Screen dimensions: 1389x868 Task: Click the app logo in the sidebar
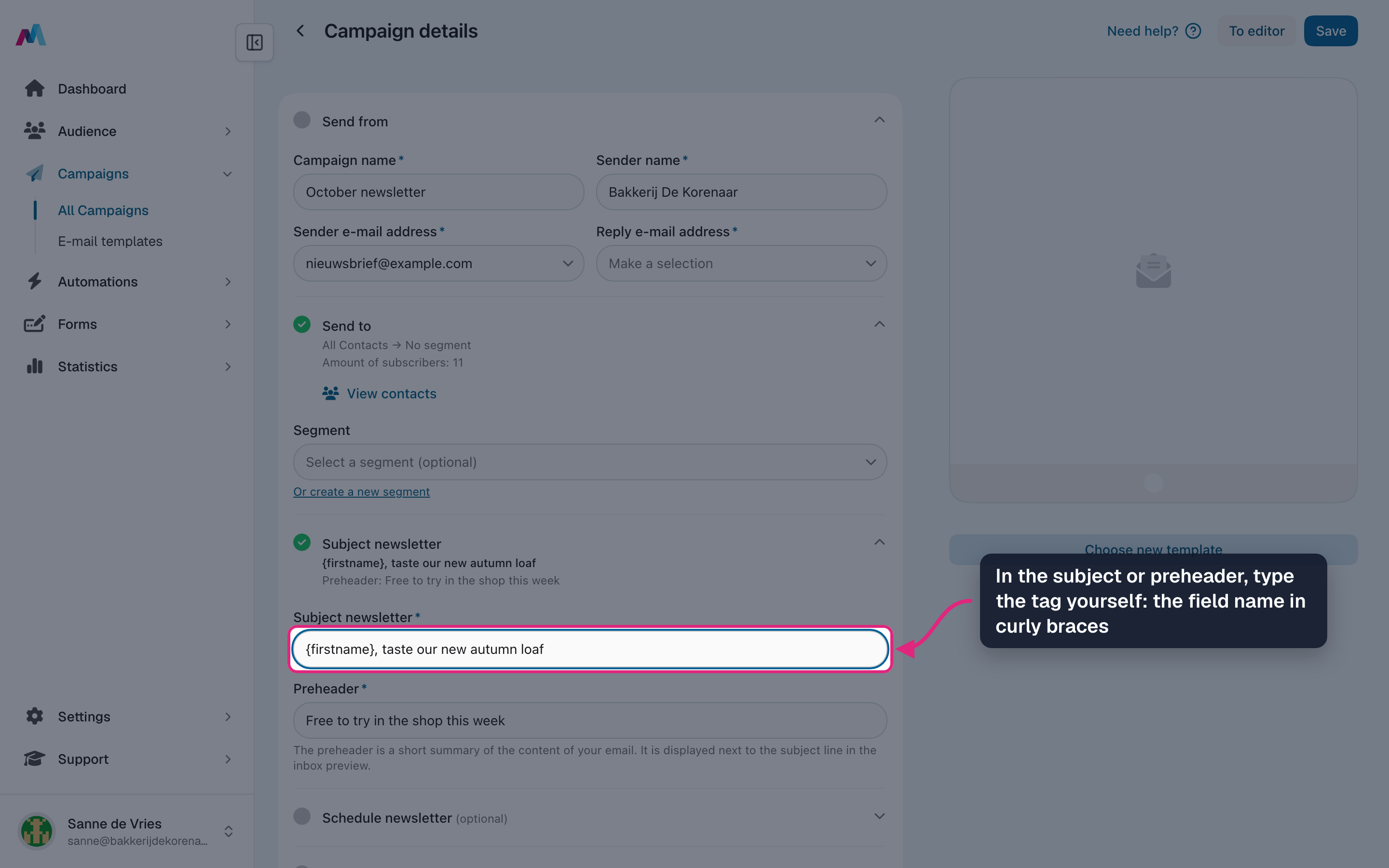pyautogui.click(x=31, y=34)
